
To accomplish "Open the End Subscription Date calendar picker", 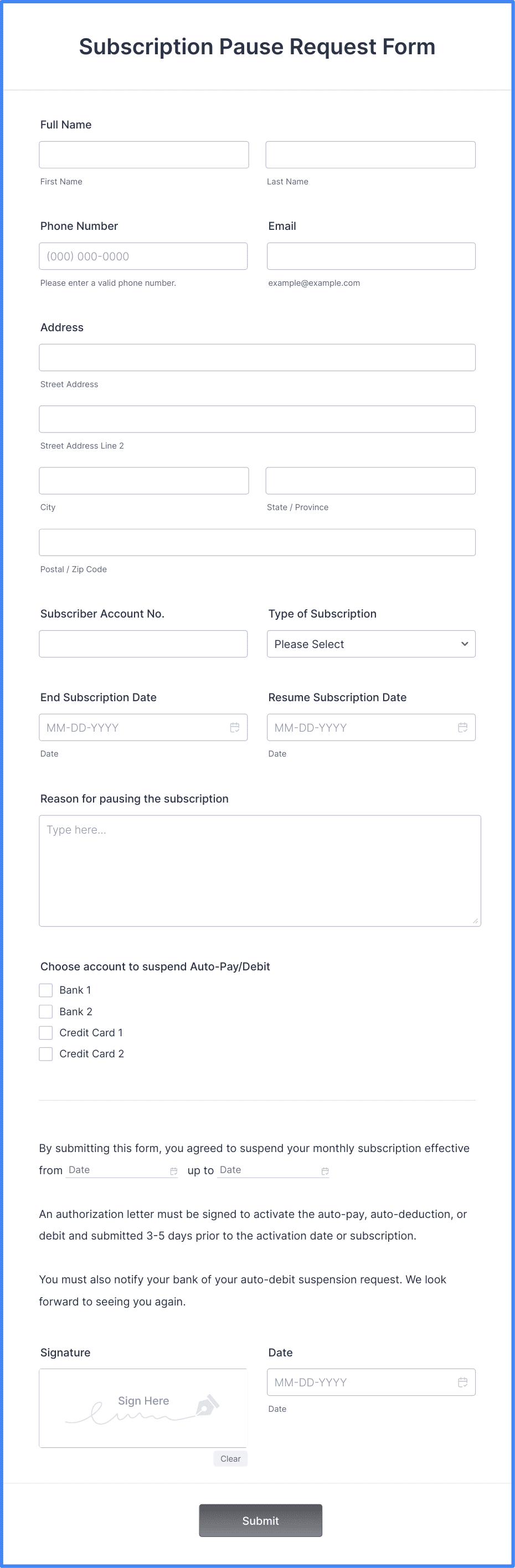I will (x=234, y=727).
